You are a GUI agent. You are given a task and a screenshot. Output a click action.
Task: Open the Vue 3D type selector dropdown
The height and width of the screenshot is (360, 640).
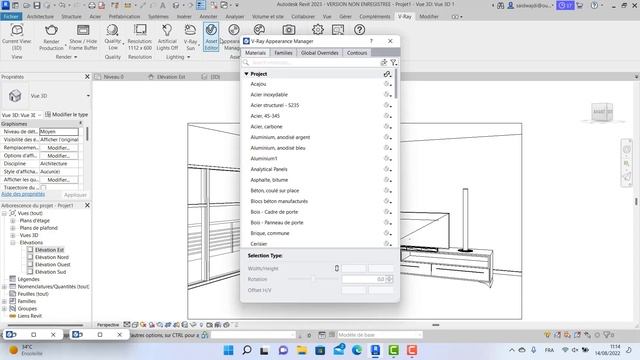88,96
